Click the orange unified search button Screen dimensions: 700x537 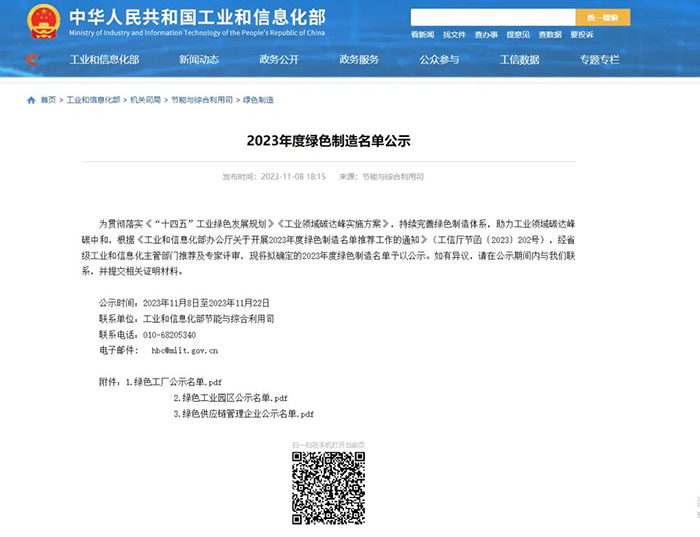click(x=603, y=17)
